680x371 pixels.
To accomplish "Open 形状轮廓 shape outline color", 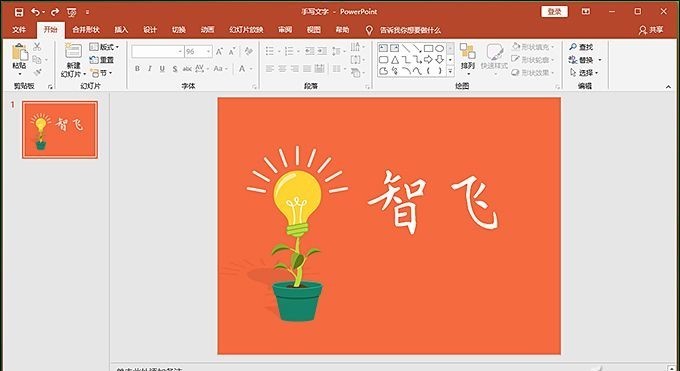I will click(533, 59).
